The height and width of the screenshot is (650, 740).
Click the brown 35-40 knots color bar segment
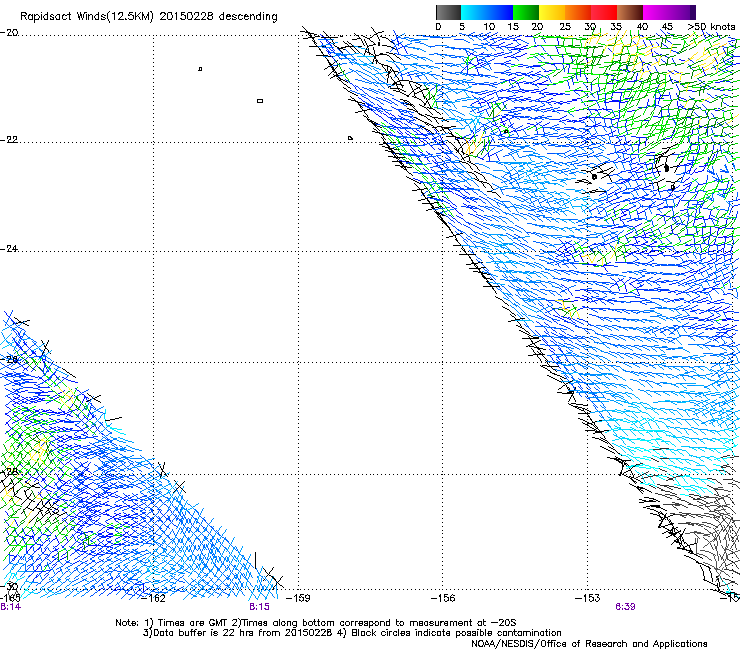(630, 12)
